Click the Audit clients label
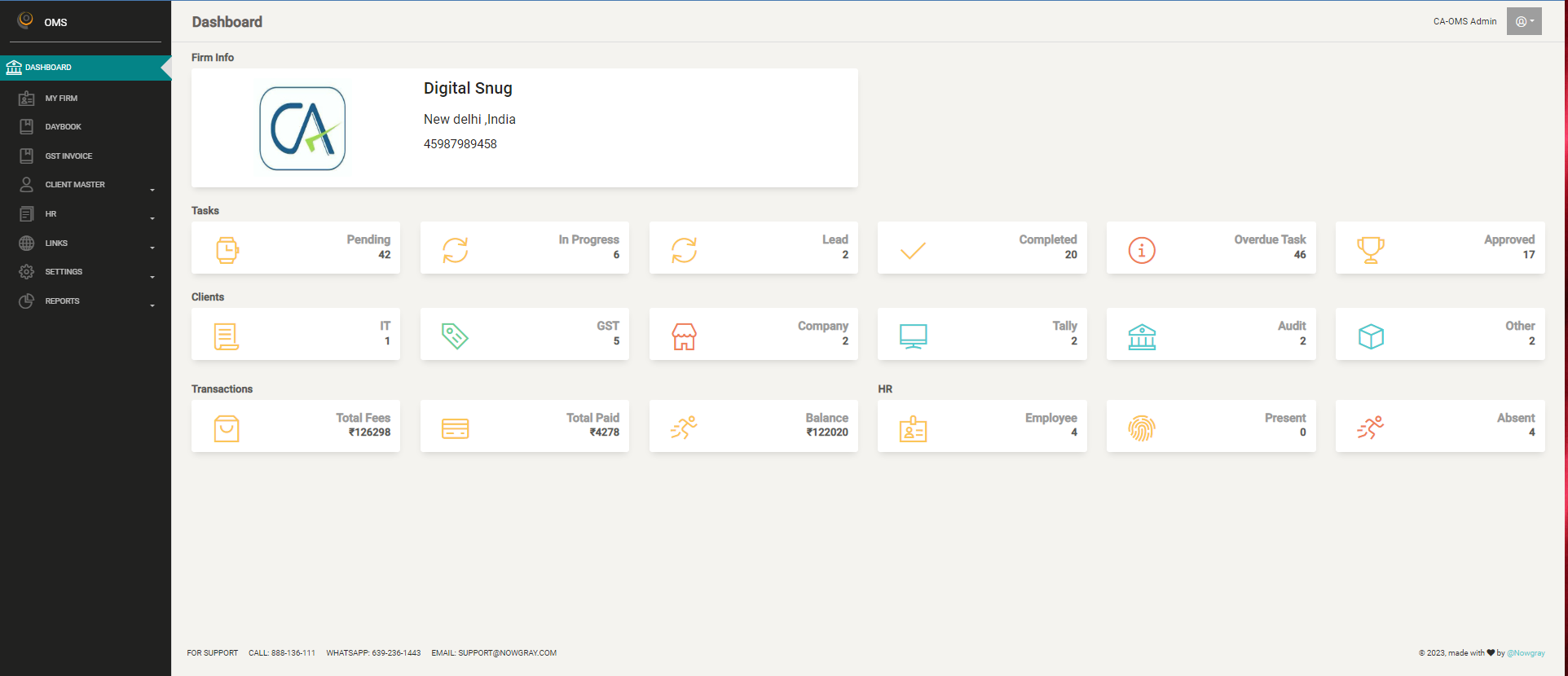Screen dimensions: 1568x676 coord(1292,326)
